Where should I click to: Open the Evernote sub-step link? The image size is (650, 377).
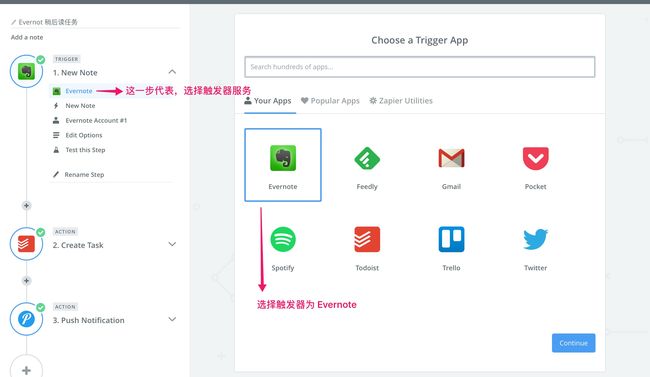[79, 91]
